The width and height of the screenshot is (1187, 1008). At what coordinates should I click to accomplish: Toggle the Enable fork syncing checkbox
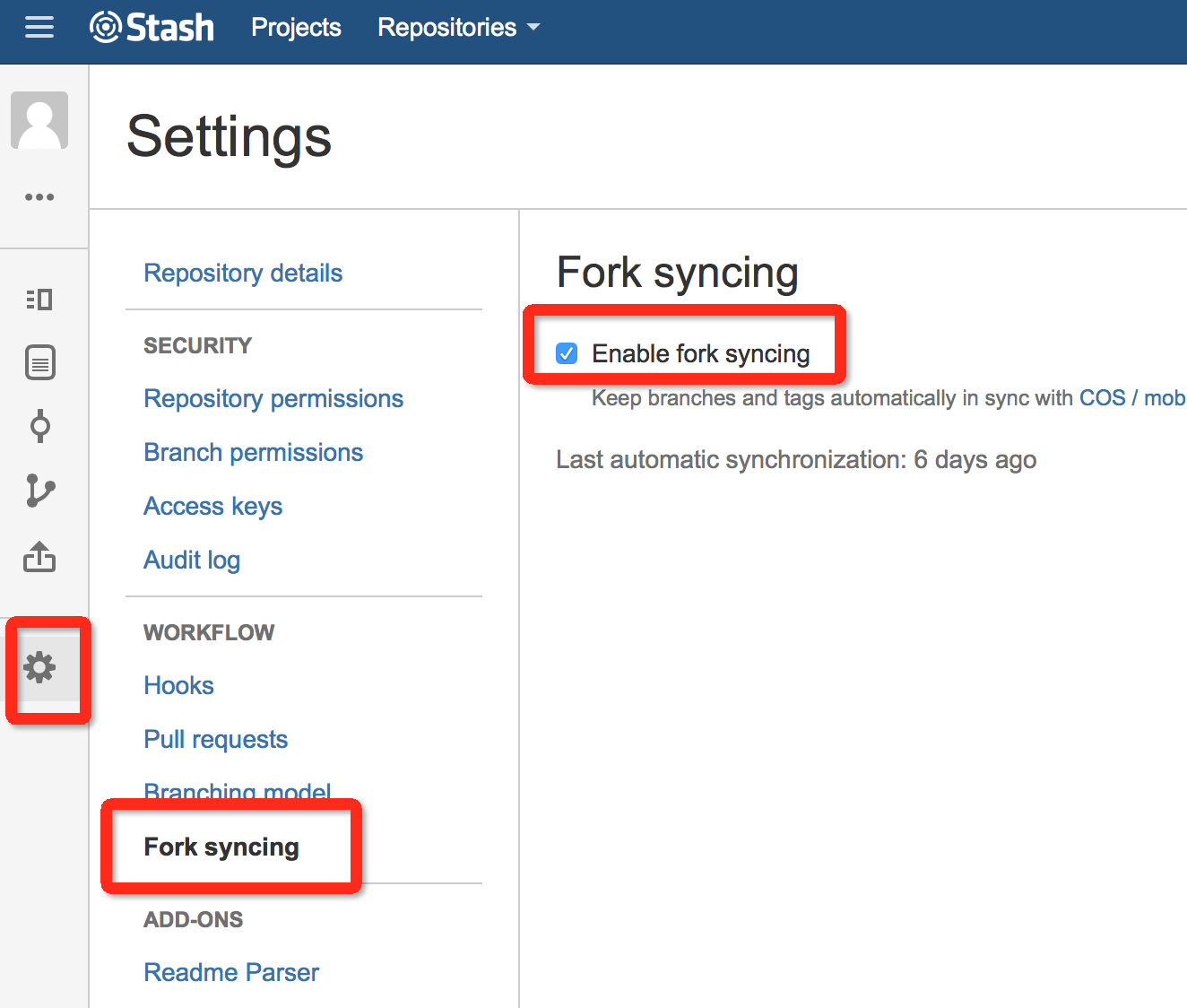(x=567, y=353)
